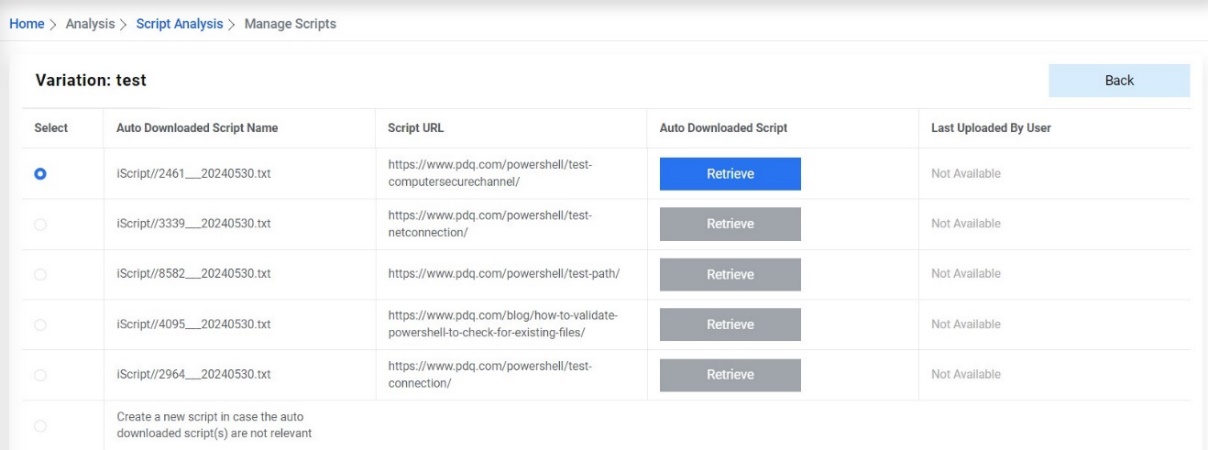Click Retrieve for how-to-validate-powershell row
The height and width of the screenshot is (450, 1208).
[730, 325]
